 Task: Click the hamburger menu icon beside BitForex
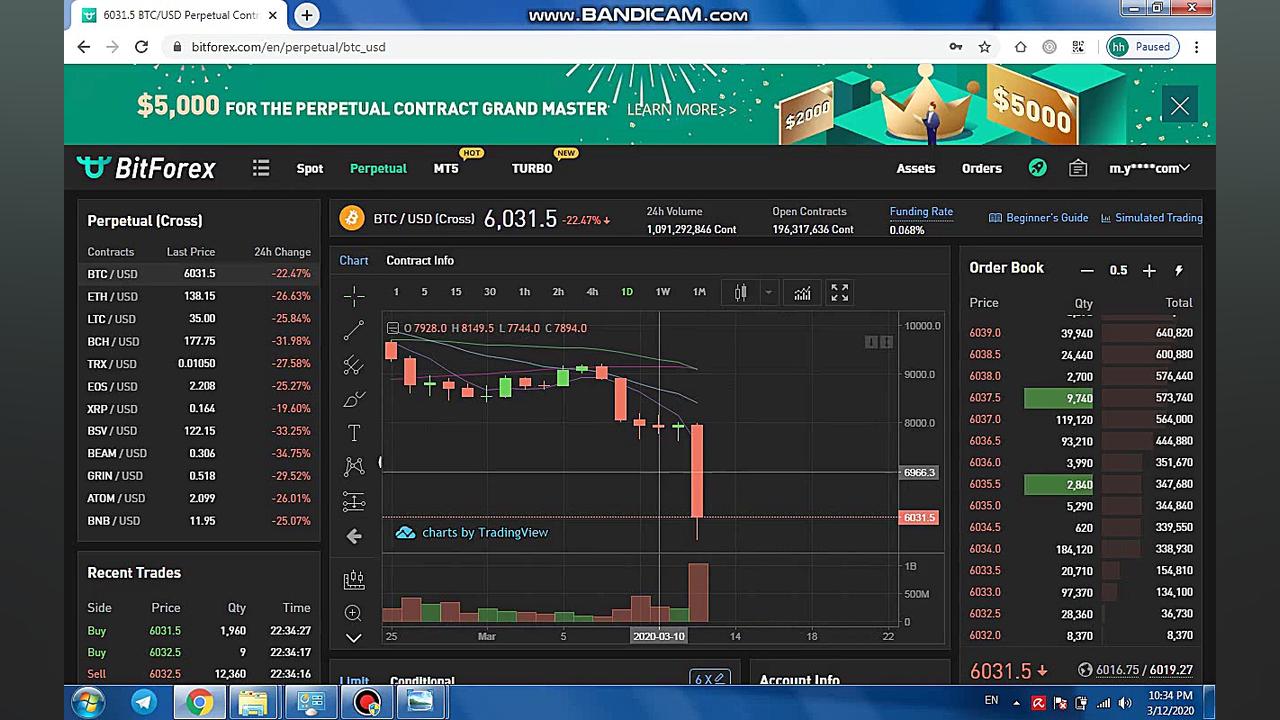pyautogui.click(x=261, y=168)
